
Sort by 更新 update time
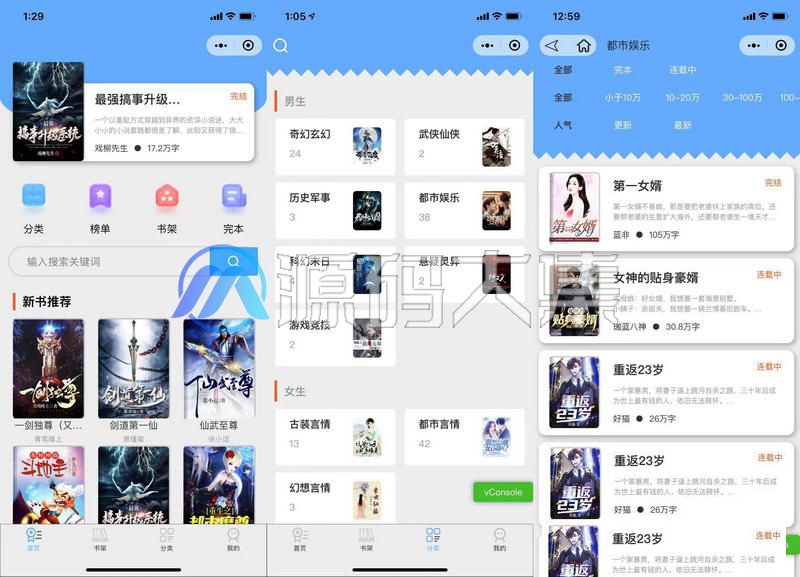[x=622, y=125]
